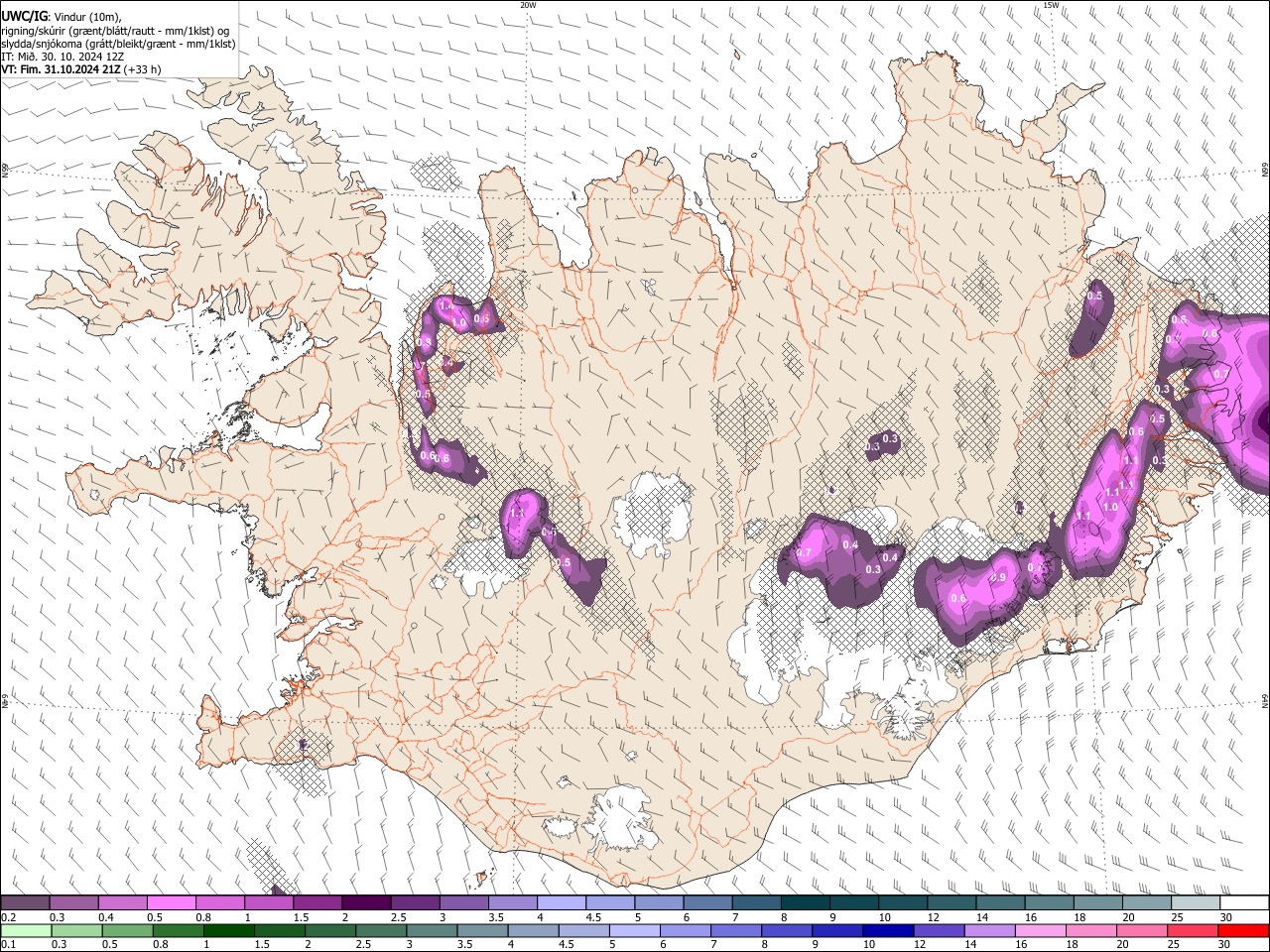
Task: Pick dark blue swatch between 10 and 12, lower row
Action: pos(888,930)
